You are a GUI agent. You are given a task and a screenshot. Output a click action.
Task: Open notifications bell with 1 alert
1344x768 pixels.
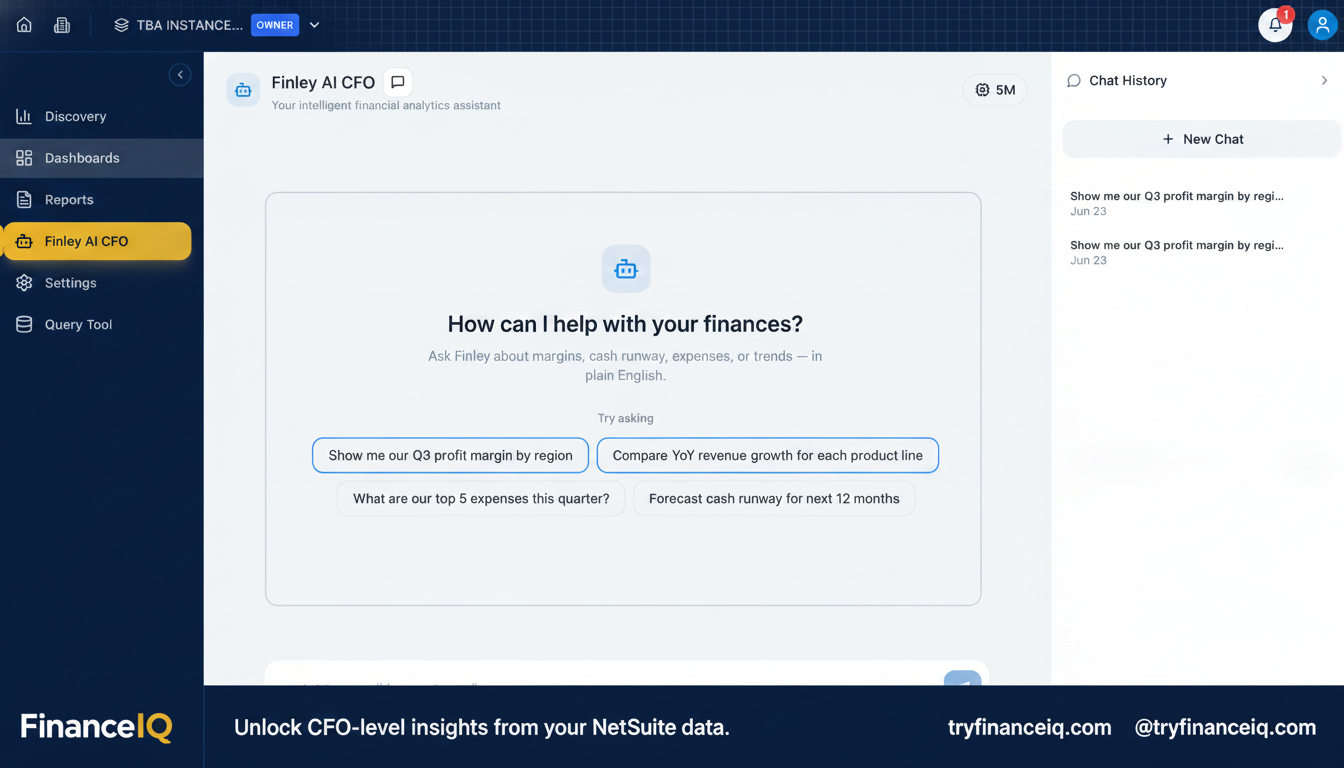[1275, 25]
